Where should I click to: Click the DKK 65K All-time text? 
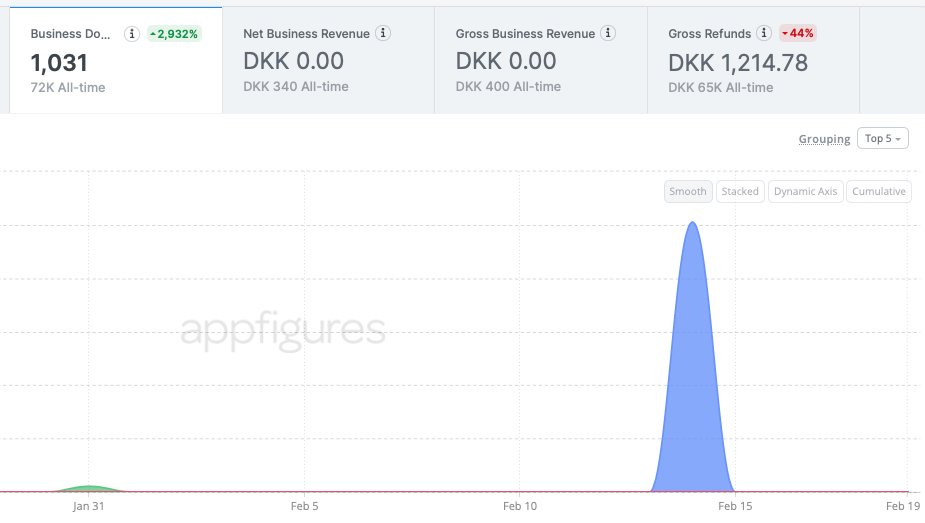click(x=721, y=87)
